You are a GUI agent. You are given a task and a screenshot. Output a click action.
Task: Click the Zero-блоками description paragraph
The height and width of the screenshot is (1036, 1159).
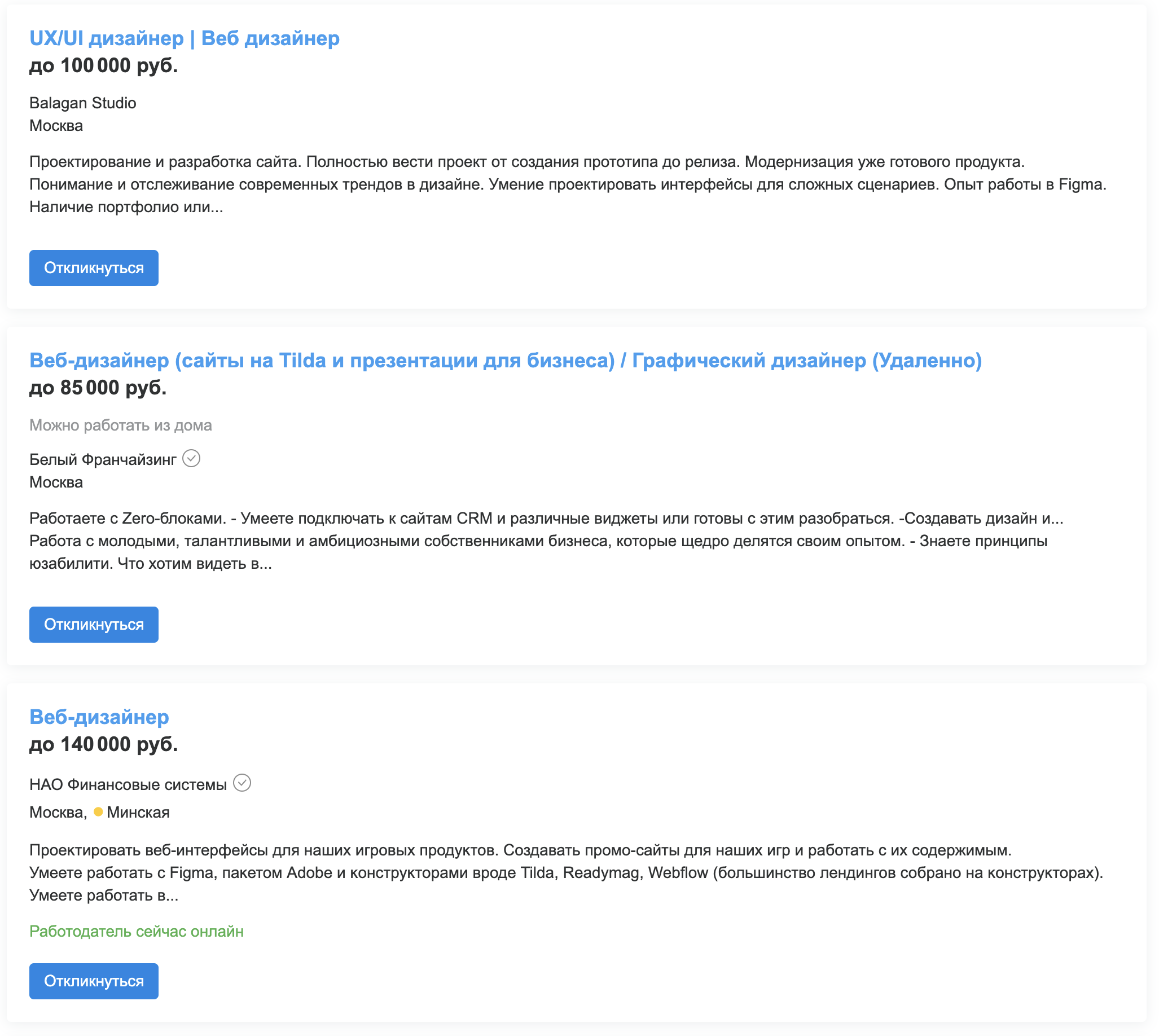pos(545,541)
